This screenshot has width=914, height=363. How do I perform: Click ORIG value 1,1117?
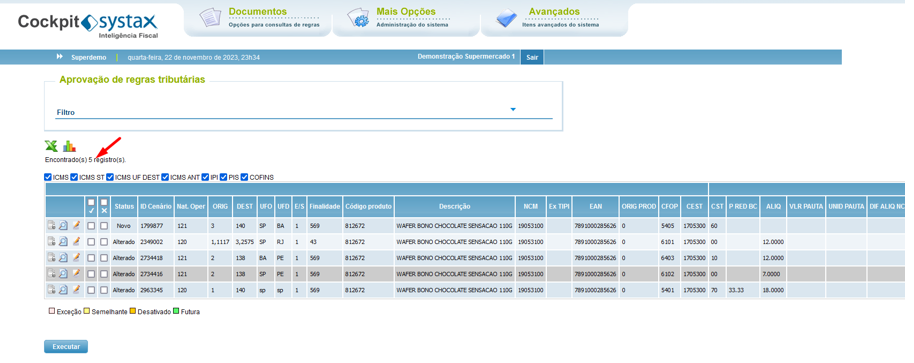pyautogui.click(x=220, y=241)
